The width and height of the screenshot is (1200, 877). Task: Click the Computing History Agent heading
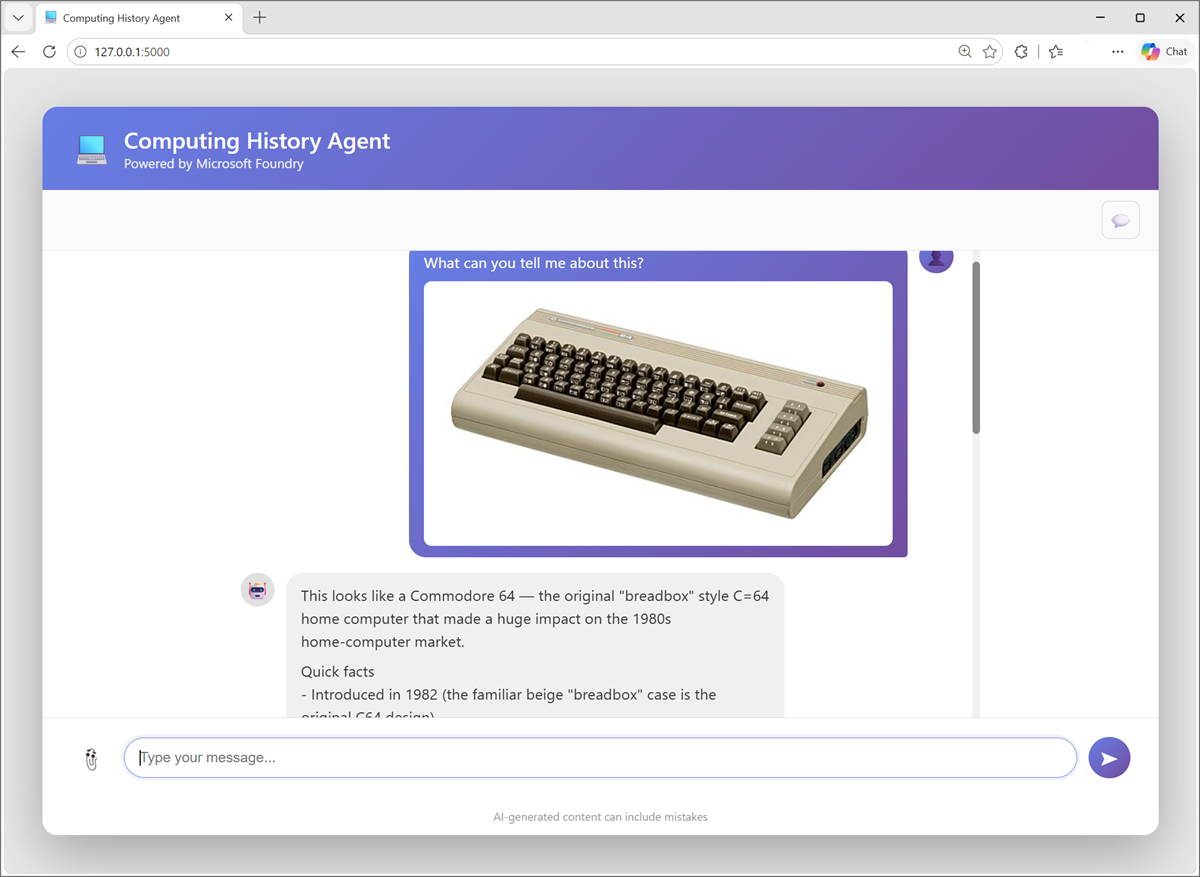pos(257,141)
